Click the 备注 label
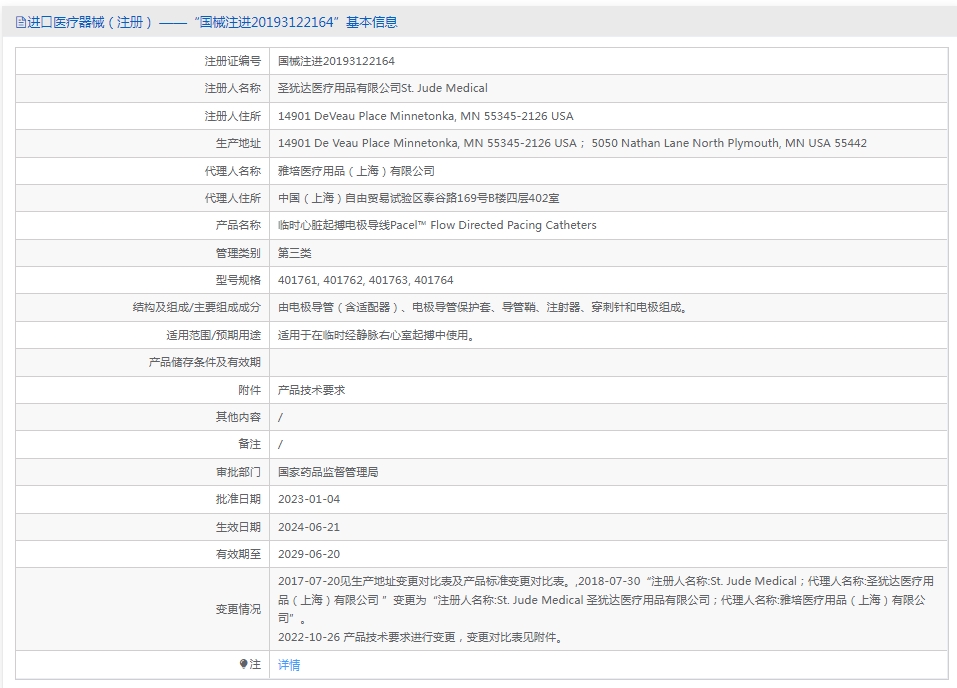This screenshot has height=688, width=957. pyautogui.click(x=249, y=444)
